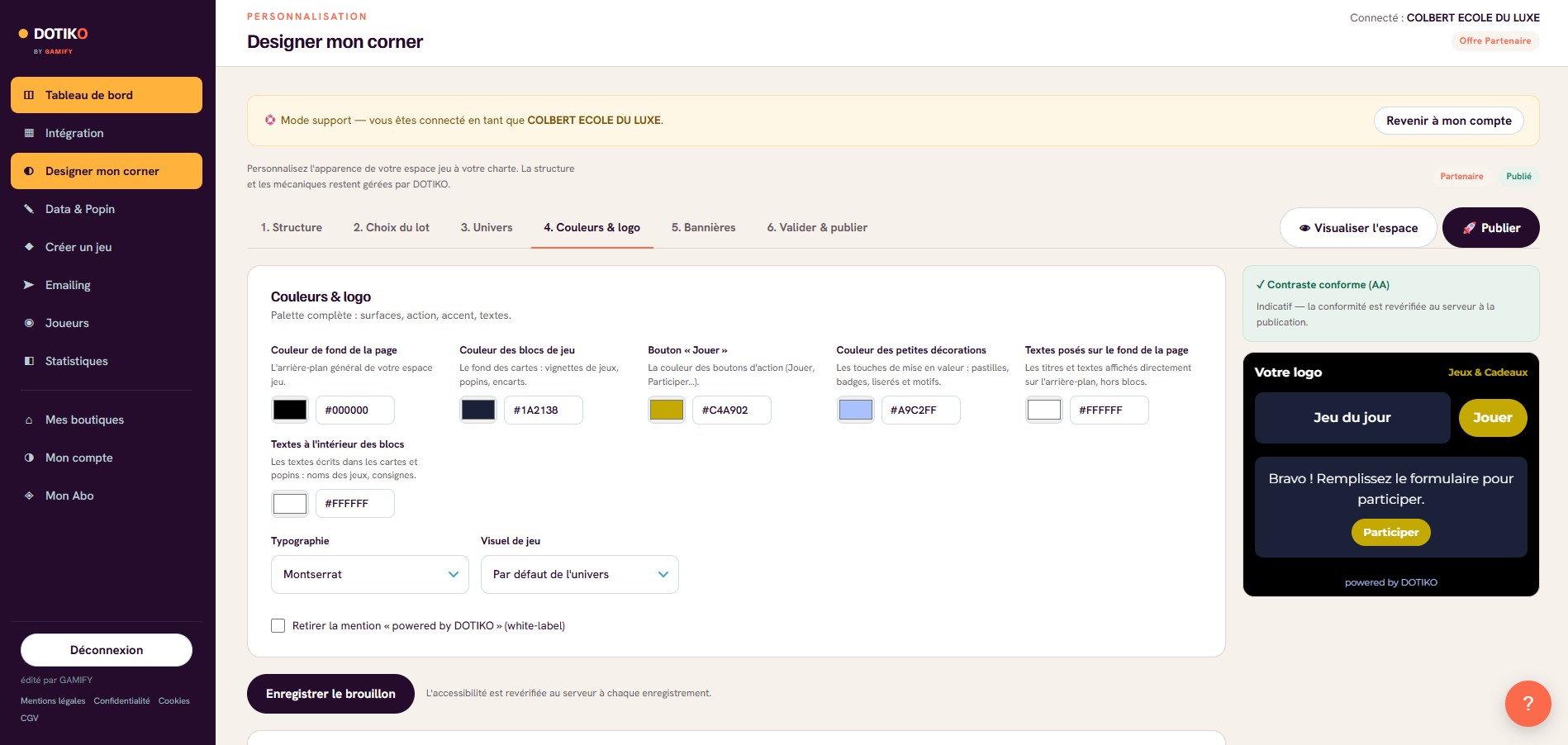
Task: Open the Mentions légales link
Action: (x=53, y=701)
